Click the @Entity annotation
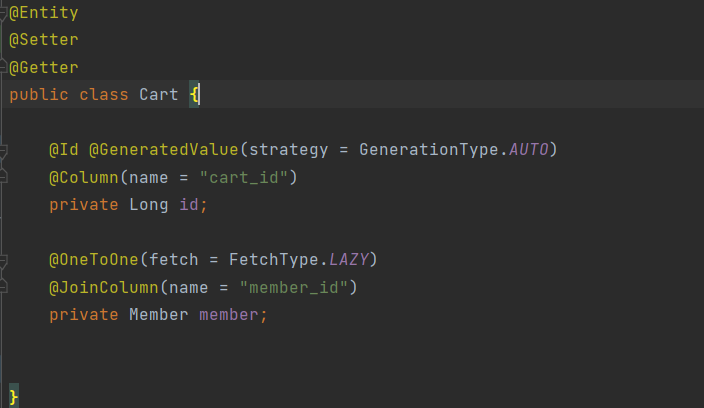704x408 pixels. 44,13
